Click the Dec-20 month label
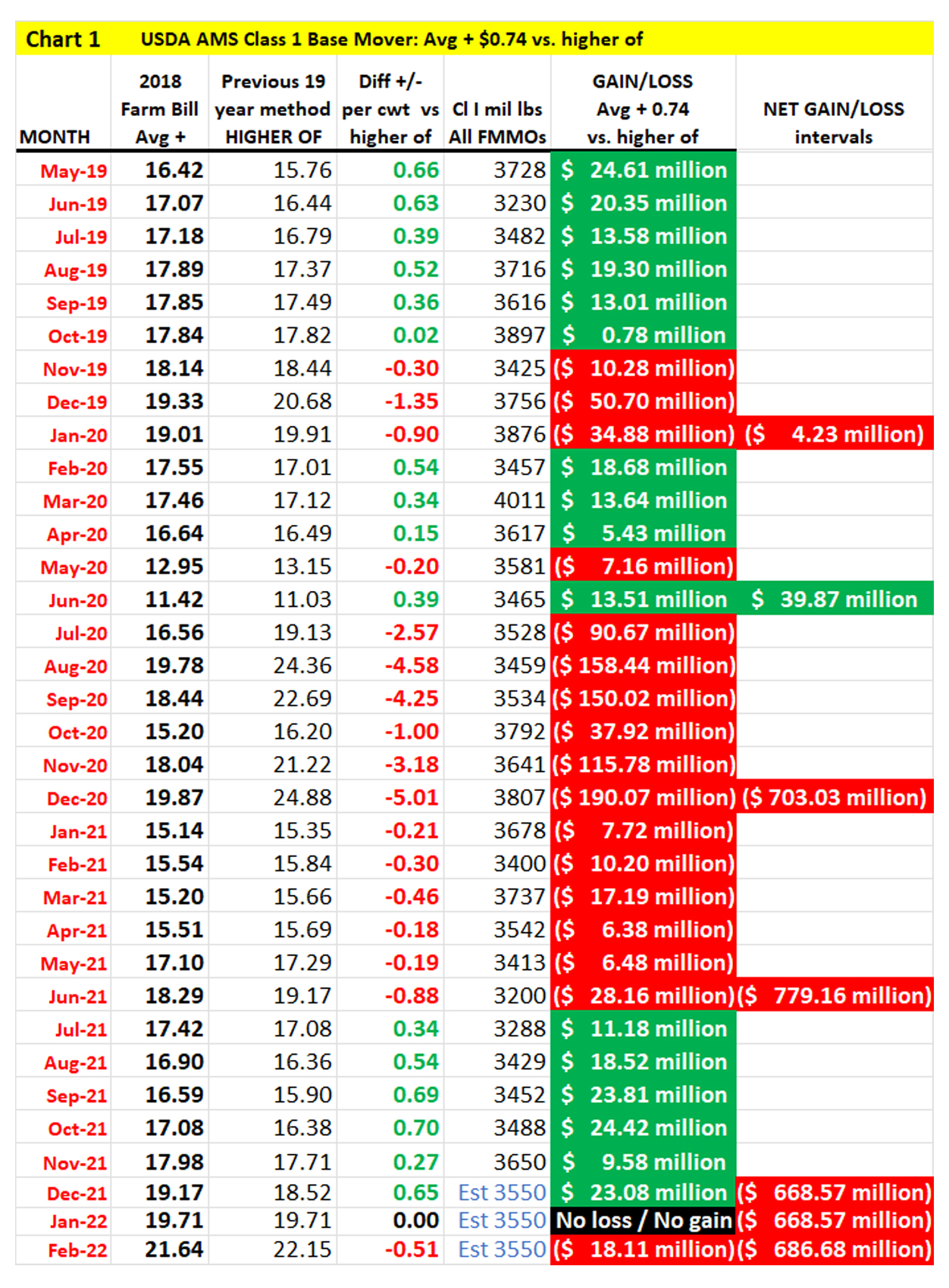 77,799
